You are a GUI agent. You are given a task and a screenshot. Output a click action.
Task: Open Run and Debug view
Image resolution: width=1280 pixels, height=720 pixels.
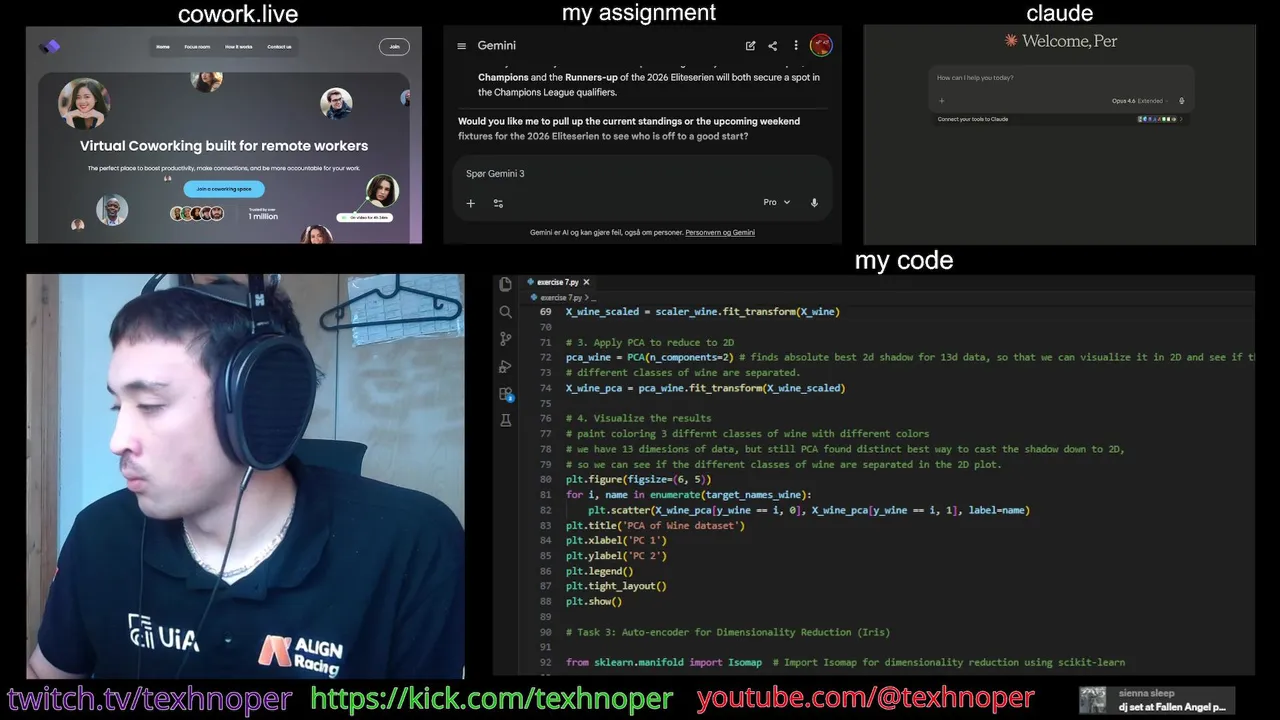(505, 366)
